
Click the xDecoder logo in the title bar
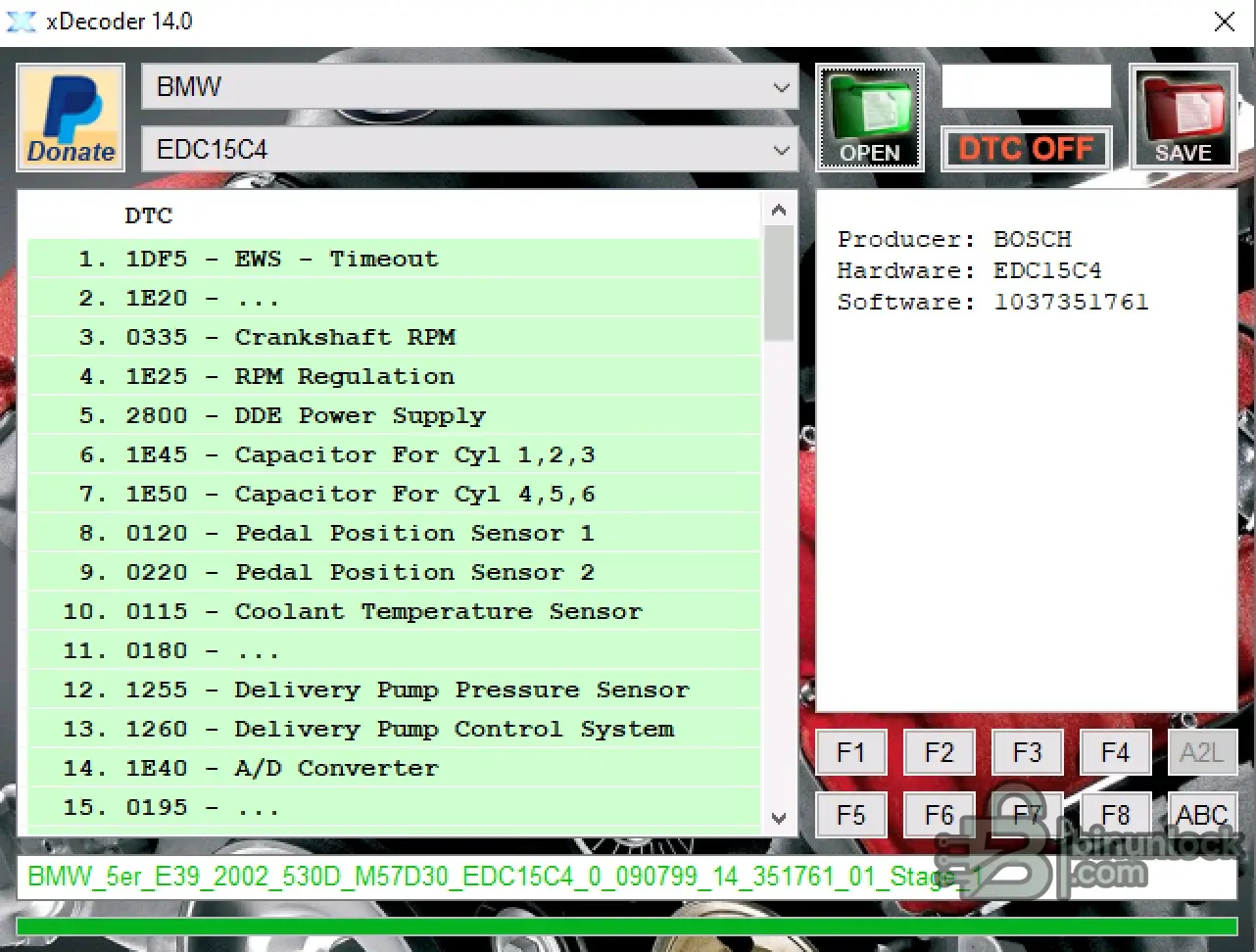point(22,22)
